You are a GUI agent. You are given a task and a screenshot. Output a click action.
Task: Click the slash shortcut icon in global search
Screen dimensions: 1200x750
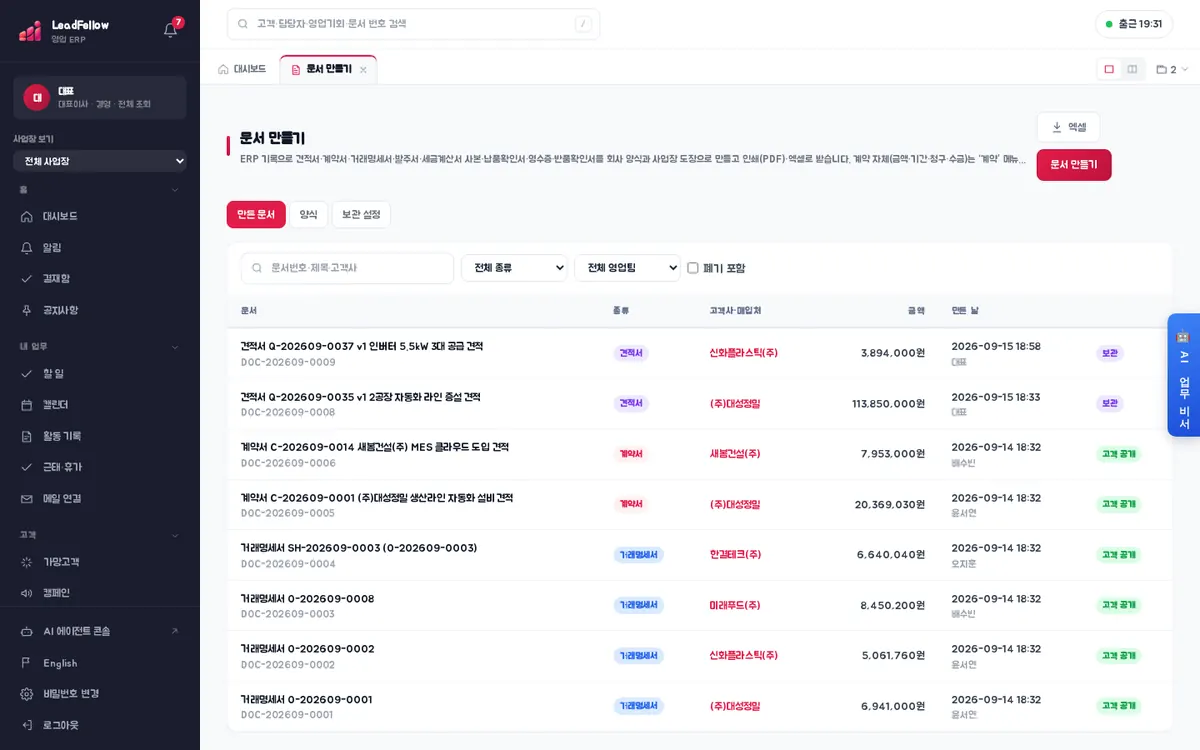[583, 24]
